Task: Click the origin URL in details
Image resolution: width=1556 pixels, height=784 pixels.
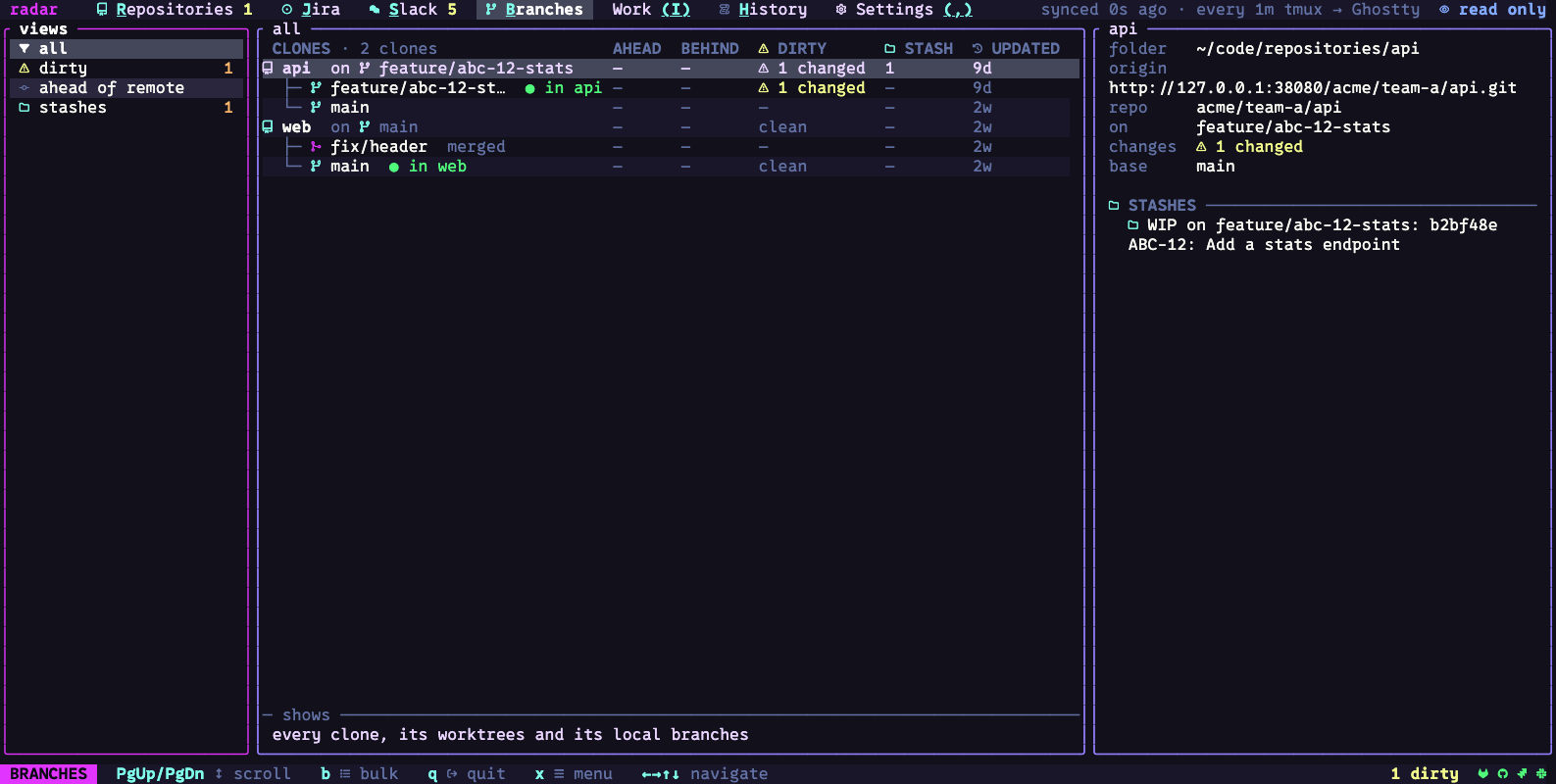Action: [x=1313, y=88]
